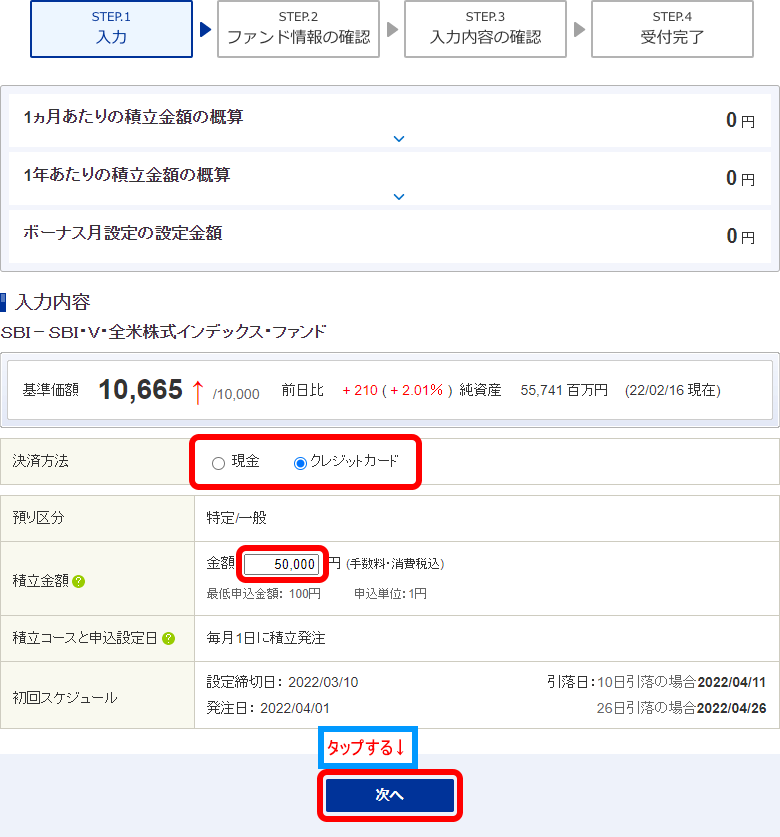The height and width of the screenshot is (837, 780).
Task: Click the date text (22/02/16 現在)
Action: coord(673,390)
